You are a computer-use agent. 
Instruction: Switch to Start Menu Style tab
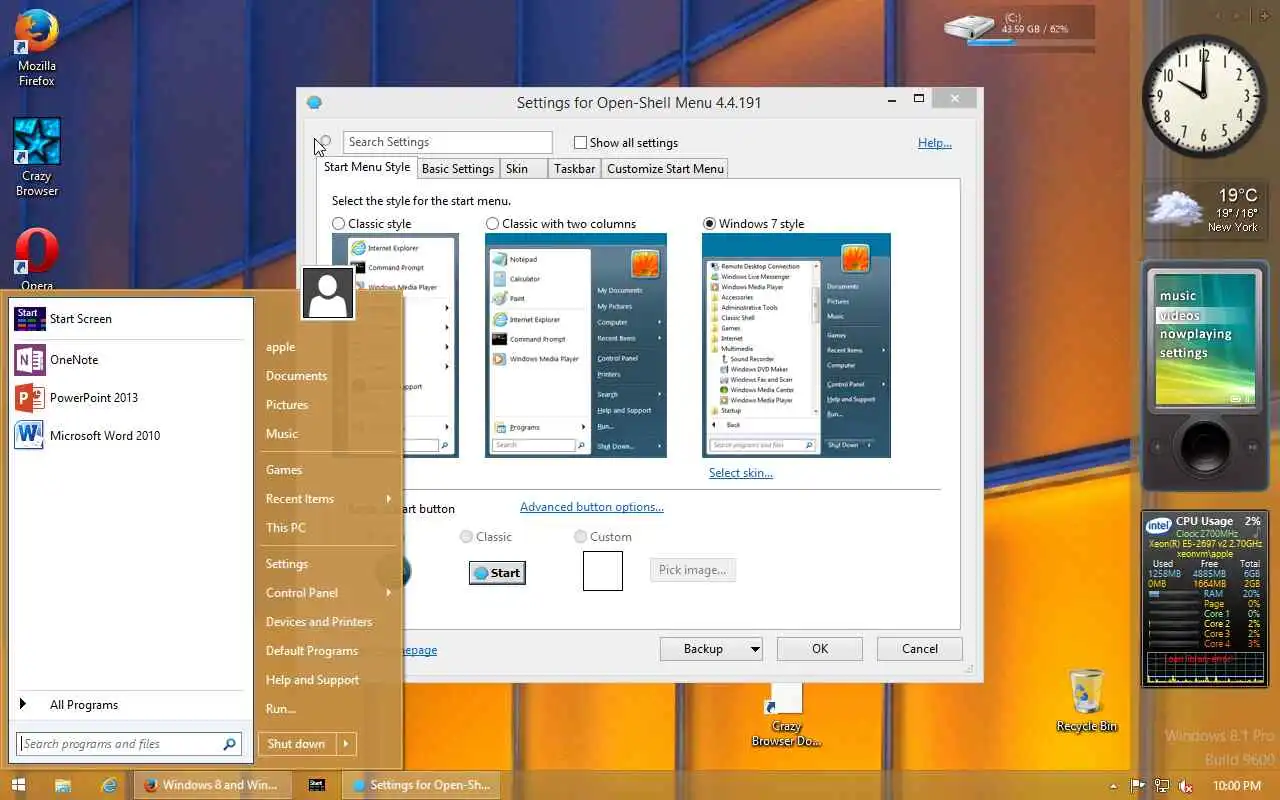pos(367,167)
